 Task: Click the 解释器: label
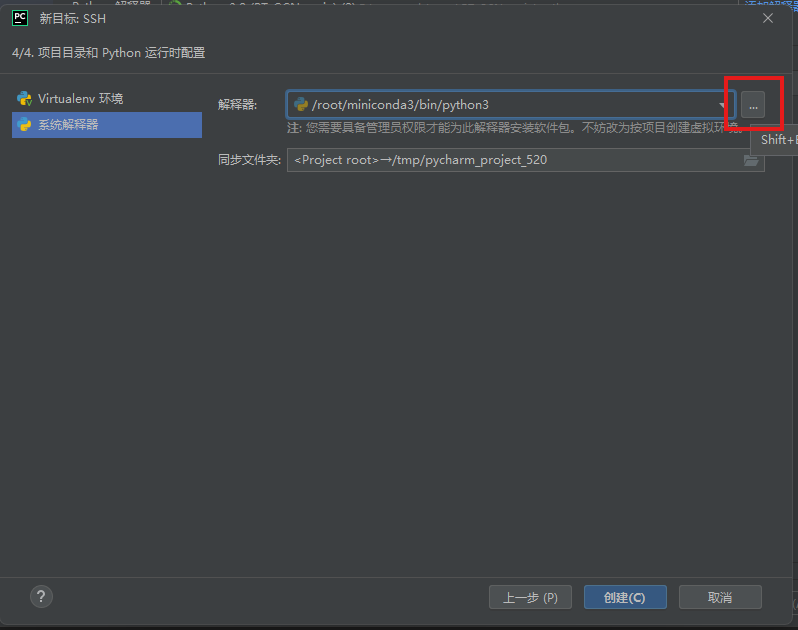238,105
